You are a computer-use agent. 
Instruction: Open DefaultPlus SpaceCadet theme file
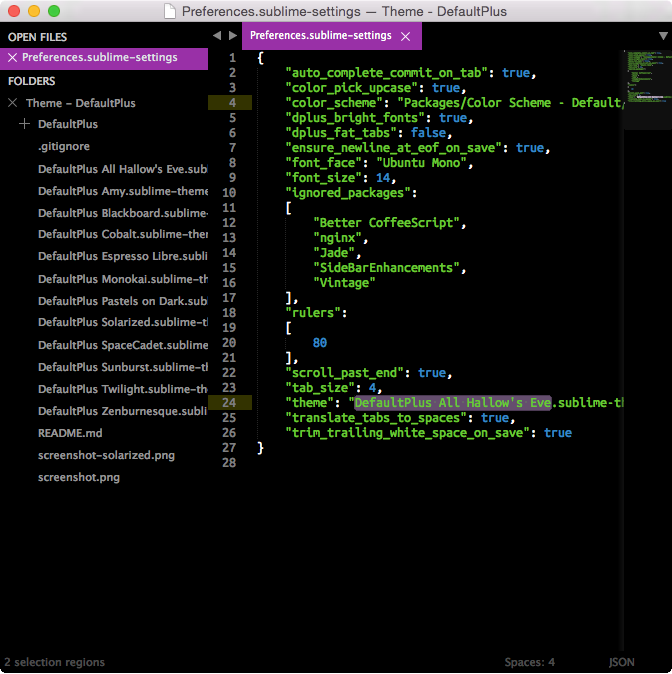coord(123,345)
